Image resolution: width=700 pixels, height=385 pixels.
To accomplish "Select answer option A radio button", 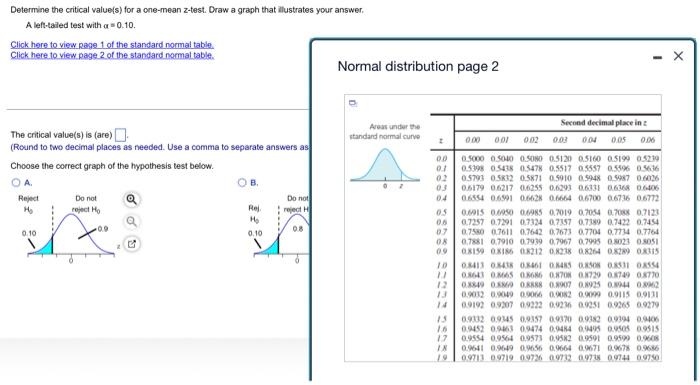I will click(x=16, y=182).
